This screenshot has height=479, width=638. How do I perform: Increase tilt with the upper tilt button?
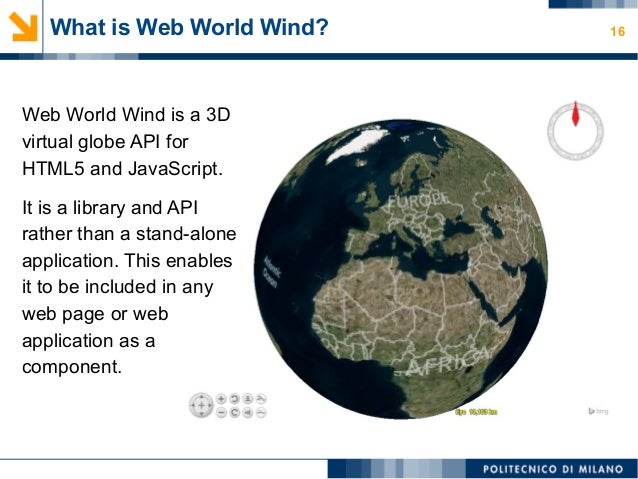[248, 399]
